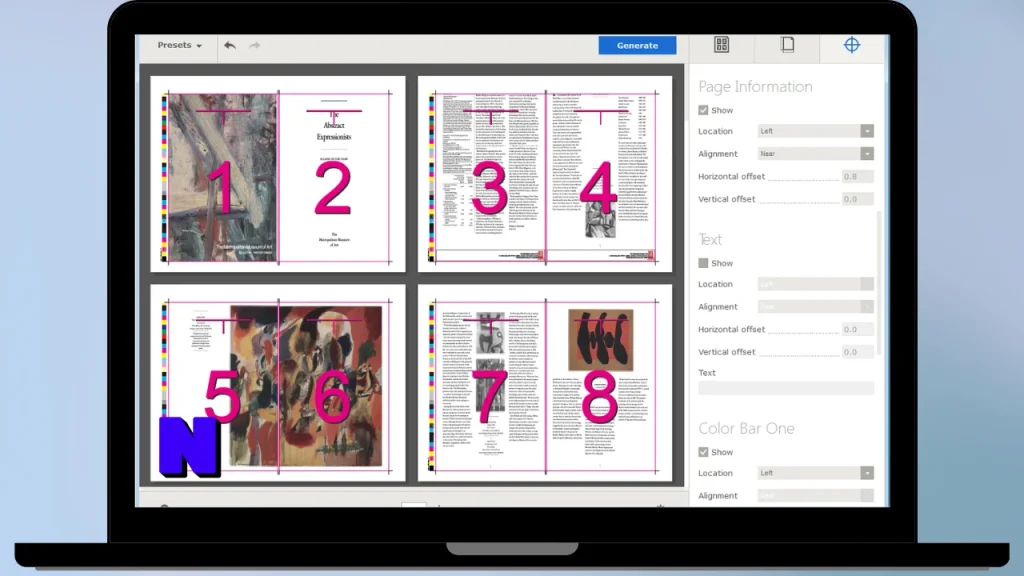Screen dimensions: 1024x576
Task: Open Page Information Location dropdown
Action: click(815, 131)
